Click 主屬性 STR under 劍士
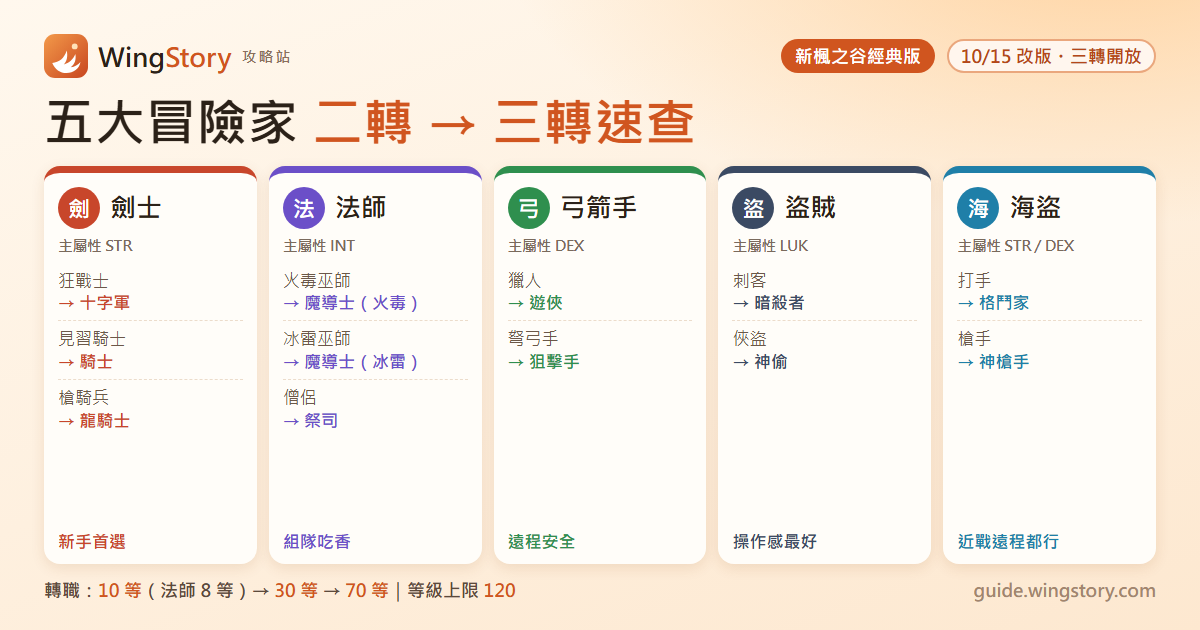This screenshot has width=1200, height=630. pyautogui.click(x=95, y=246)
